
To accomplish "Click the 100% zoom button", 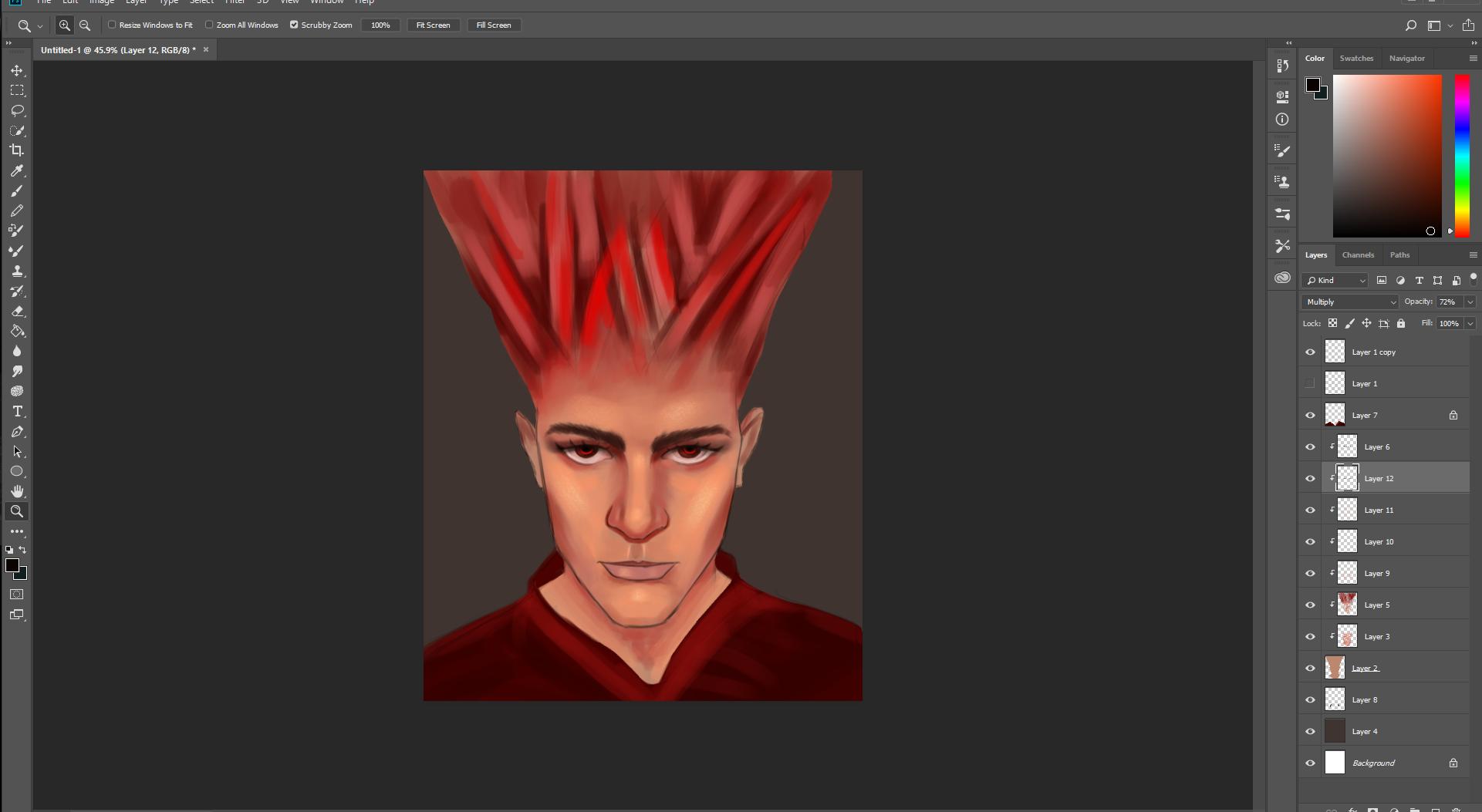I will click(x=380, y=25).
